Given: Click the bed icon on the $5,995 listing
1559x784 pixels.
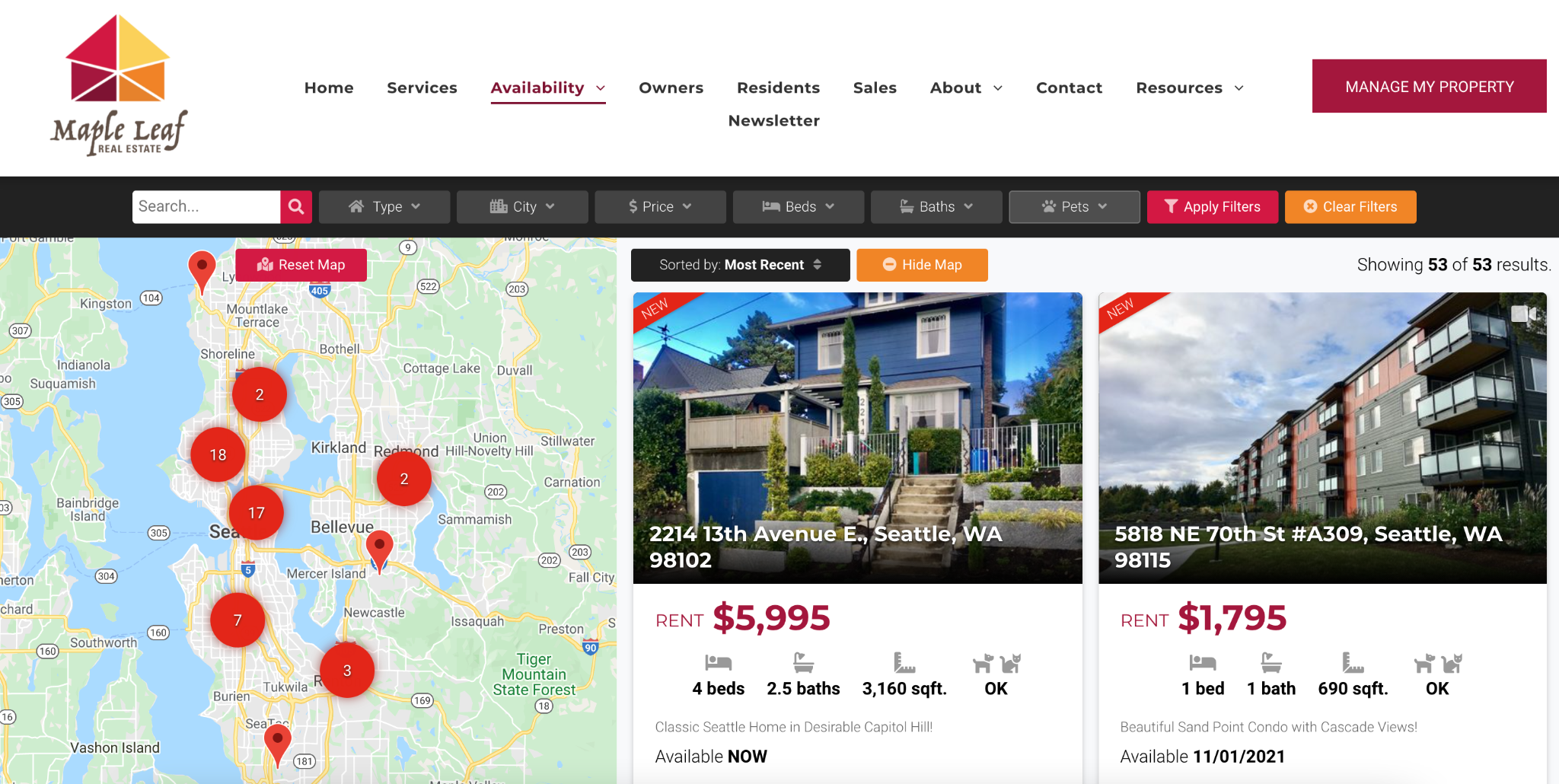Looking at the screenshot, I should pos(718,663).
